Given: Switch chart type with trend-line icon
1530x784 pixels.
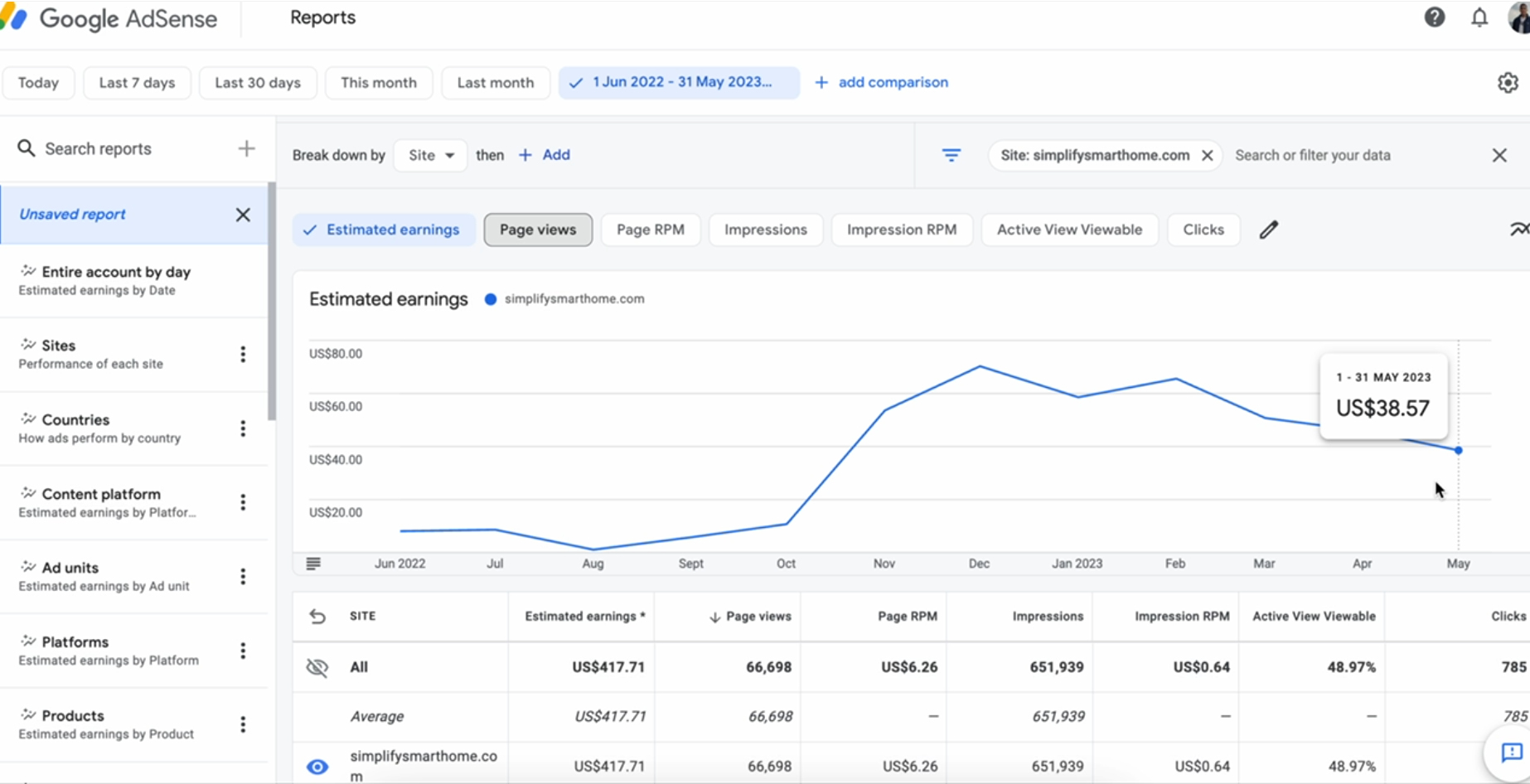Looking at the screenshot, I should (x=1519, y=230).
